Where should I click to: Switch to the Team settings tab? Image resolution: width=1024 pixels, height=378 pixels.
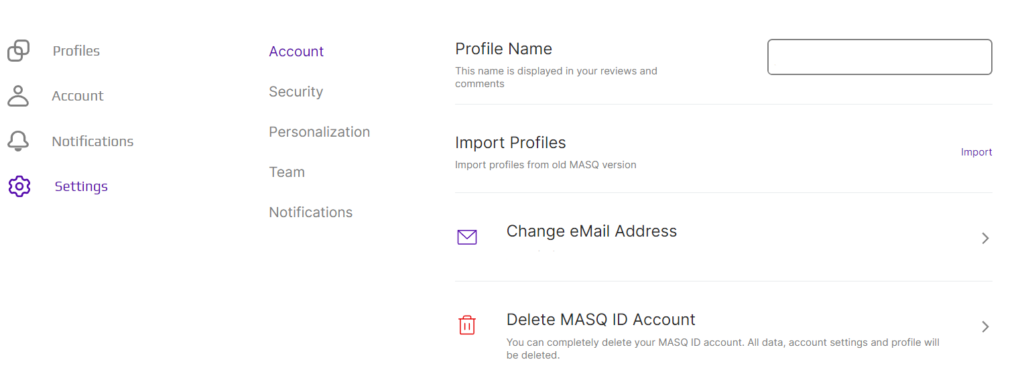pos(287,172)
